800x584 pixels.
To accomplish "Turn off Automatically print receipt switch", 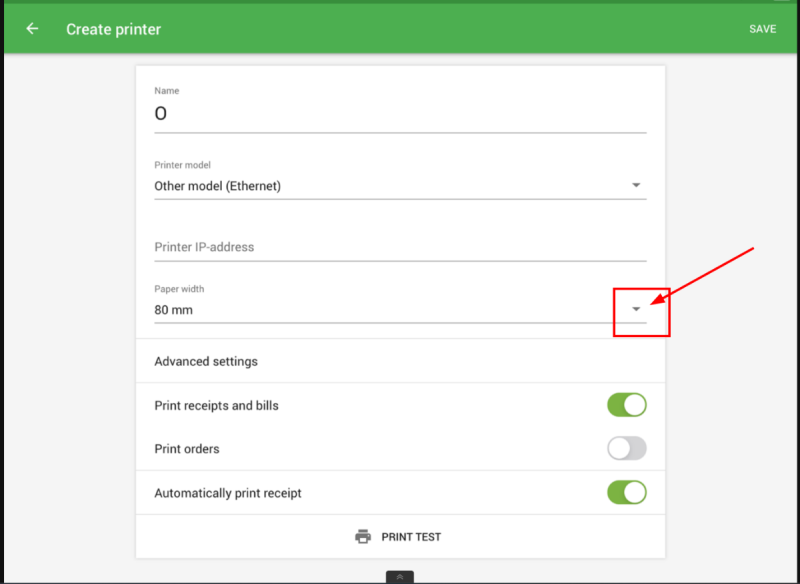I will 627,492.
